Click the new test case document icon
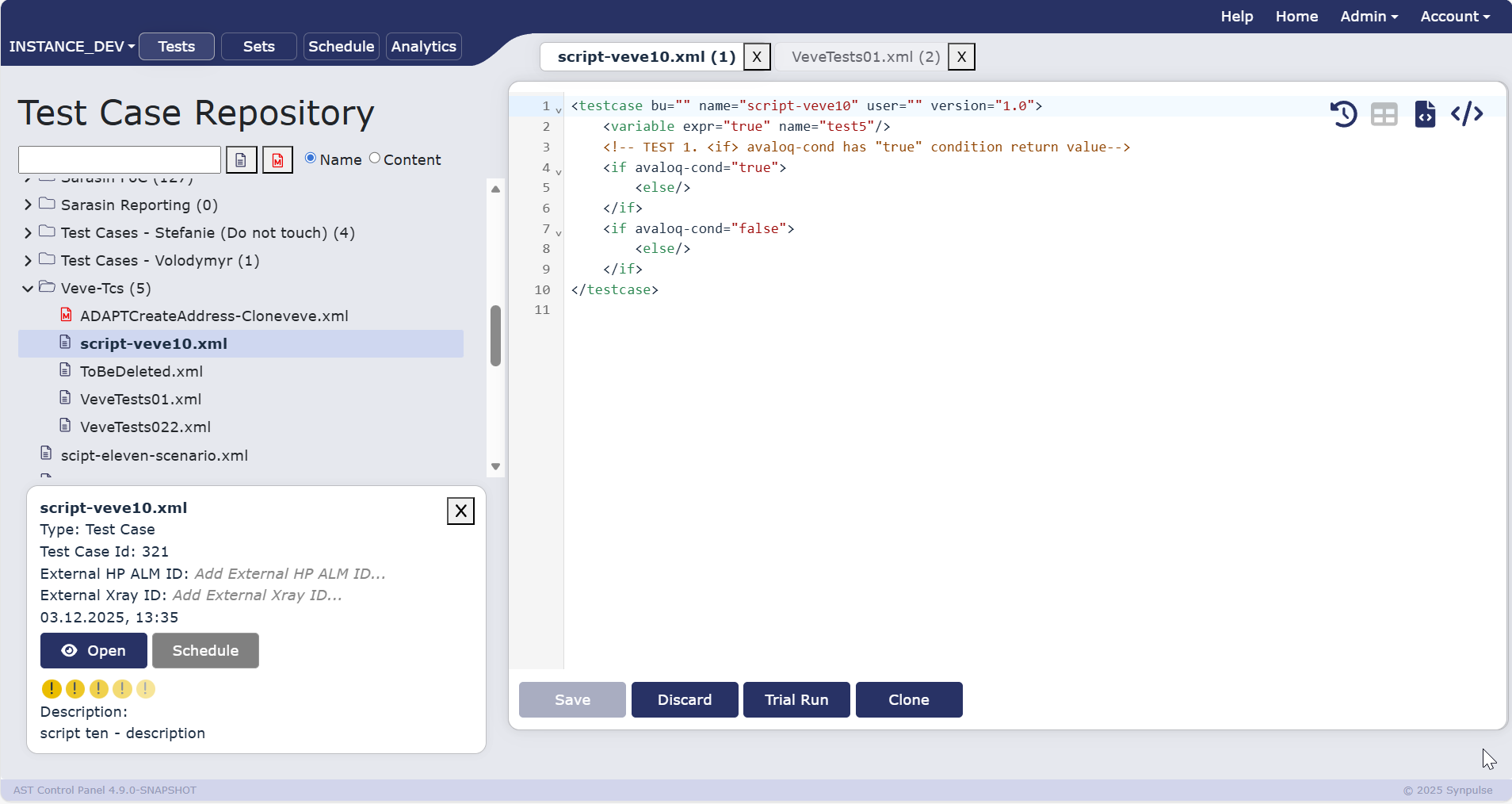This screenshot has height=804, width=1512. coord(241,160)
